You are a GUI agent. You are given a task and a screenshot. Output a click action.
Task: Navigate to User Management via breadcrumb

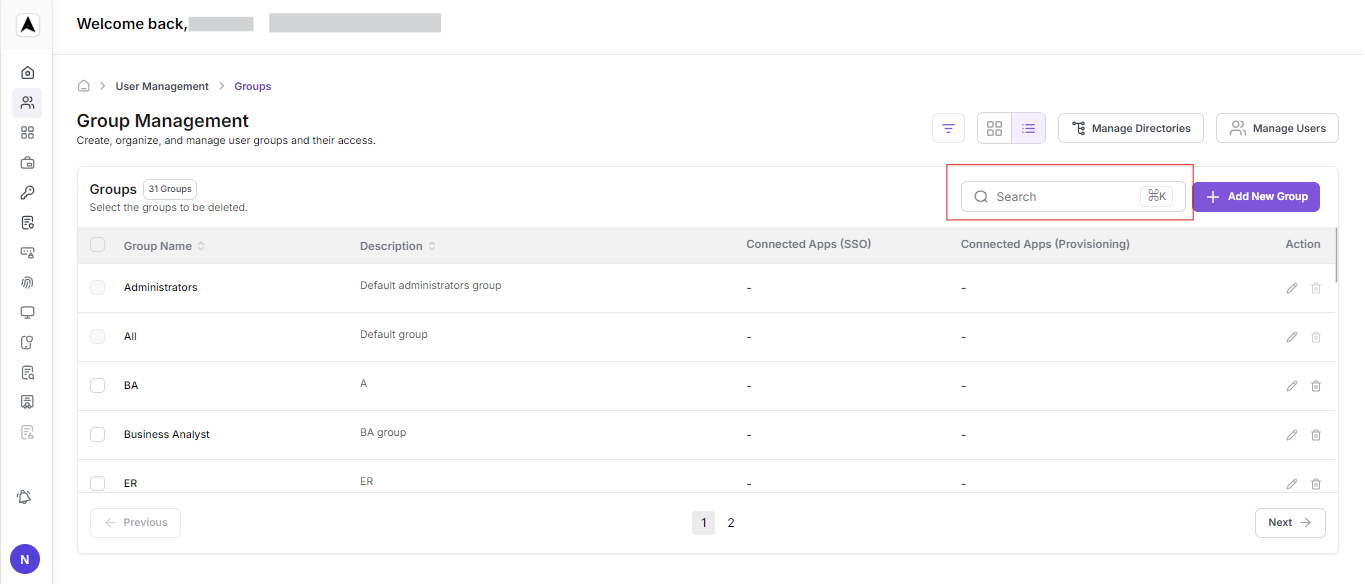pos(162,86)
